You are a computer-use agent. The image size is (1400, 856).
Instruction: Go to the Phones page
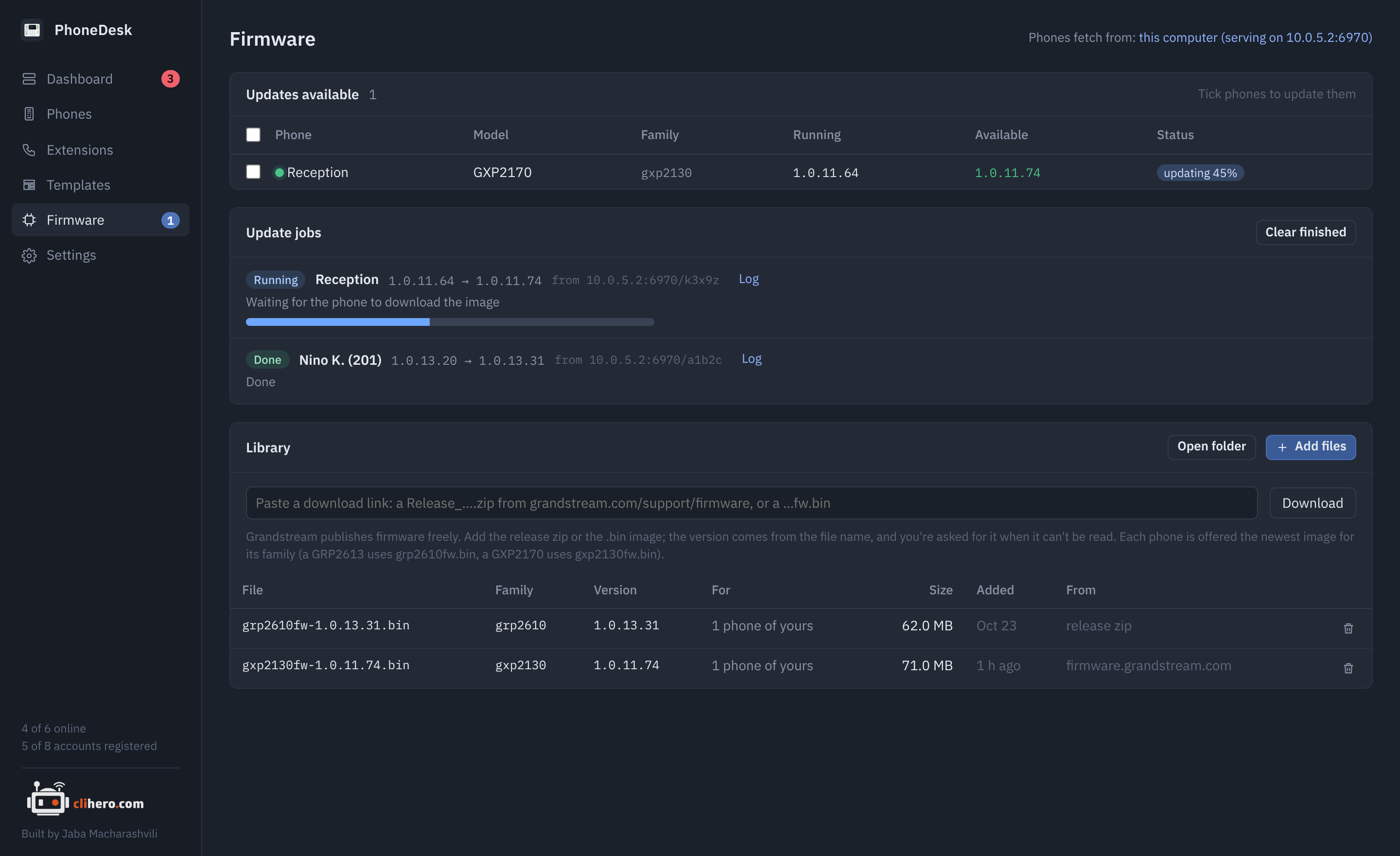coord(101,114)
